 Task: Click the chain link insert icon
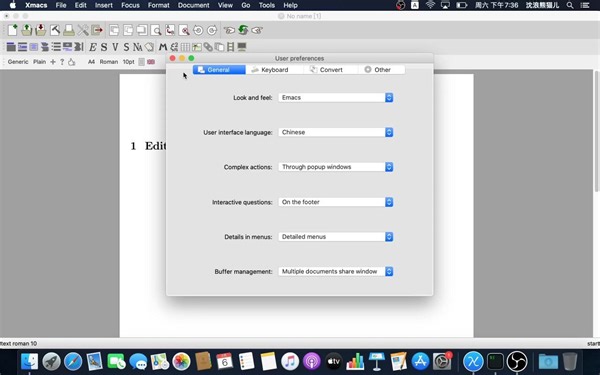pos(208,47)
